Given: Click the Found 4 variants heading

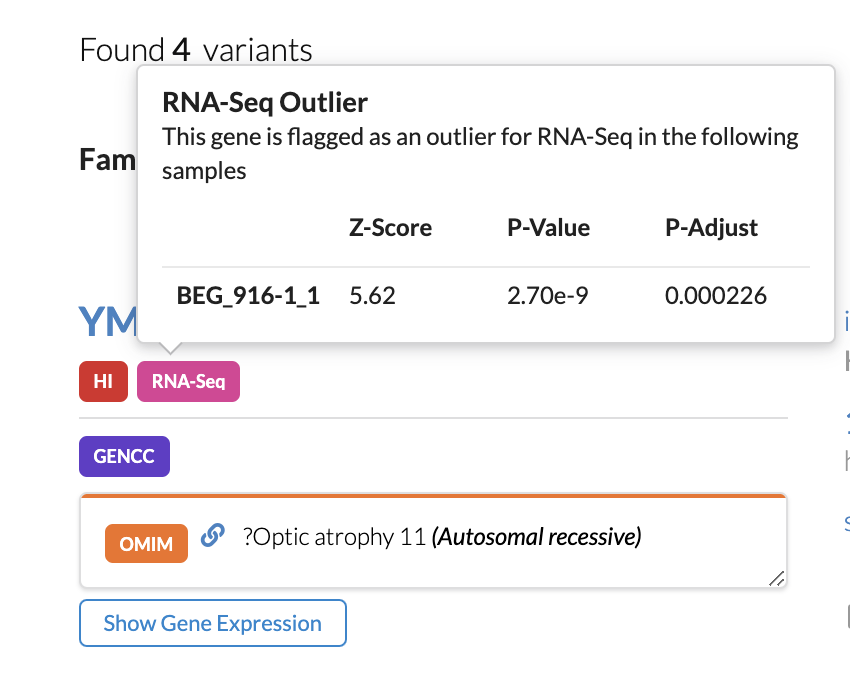Looking at the screenshot, I should click(194, 49).
